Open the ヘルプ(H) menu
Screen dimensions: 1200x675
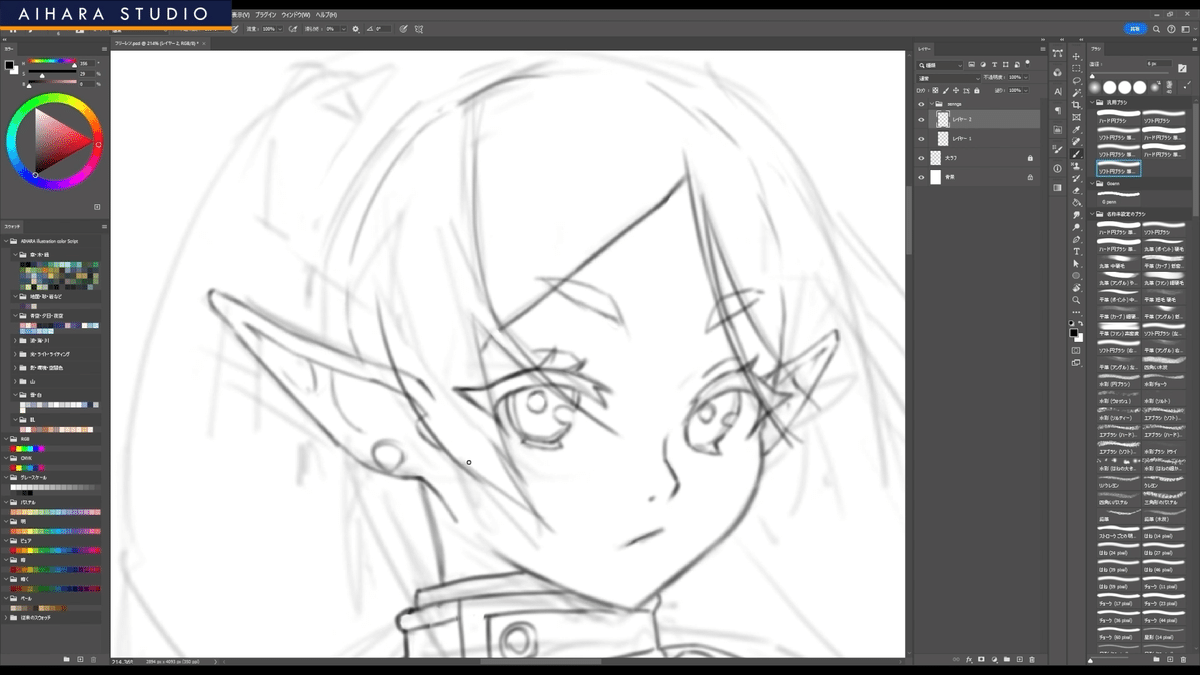[326, 15]
